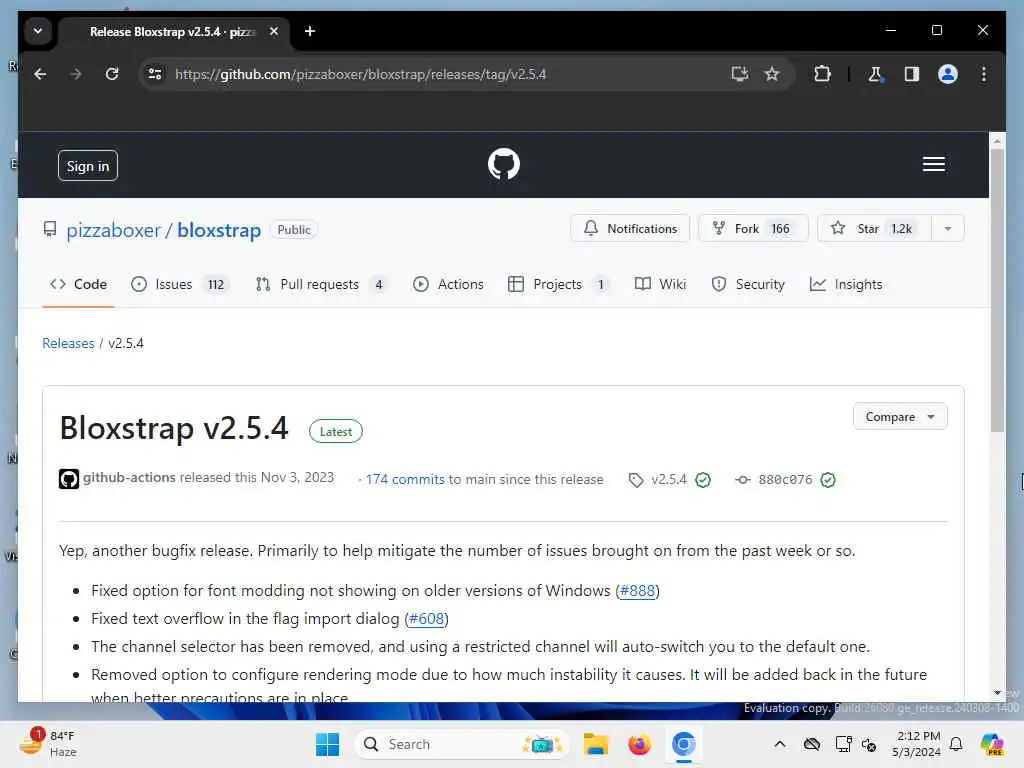The width and height of the screenshot is (1024, 768).
Task: Open the Insights tab
Action: (x=846, y=285)
